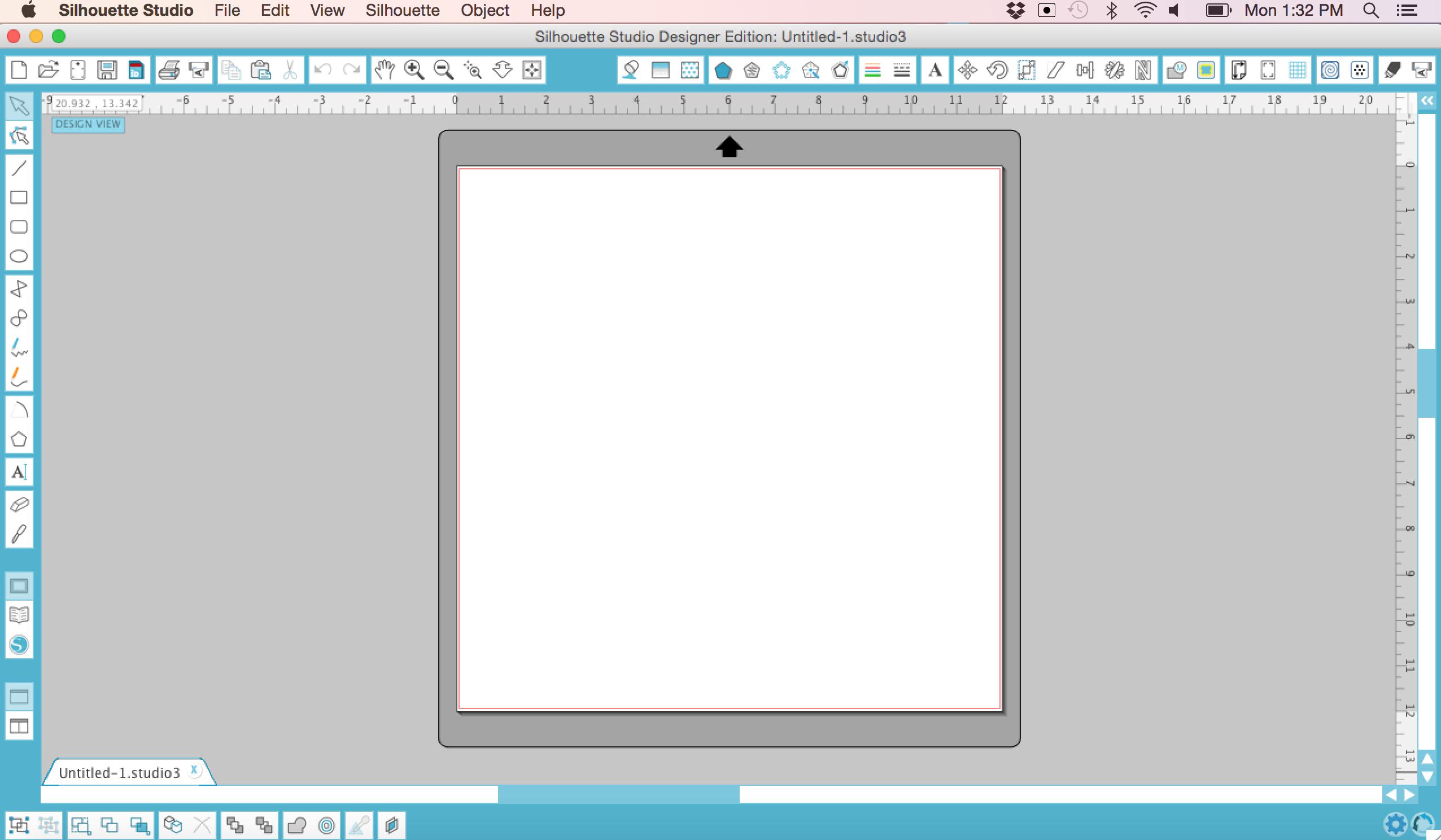1441x840 pixels.
Task: Open Preferences via bottom gear icon
Action: coord(1396,824)
